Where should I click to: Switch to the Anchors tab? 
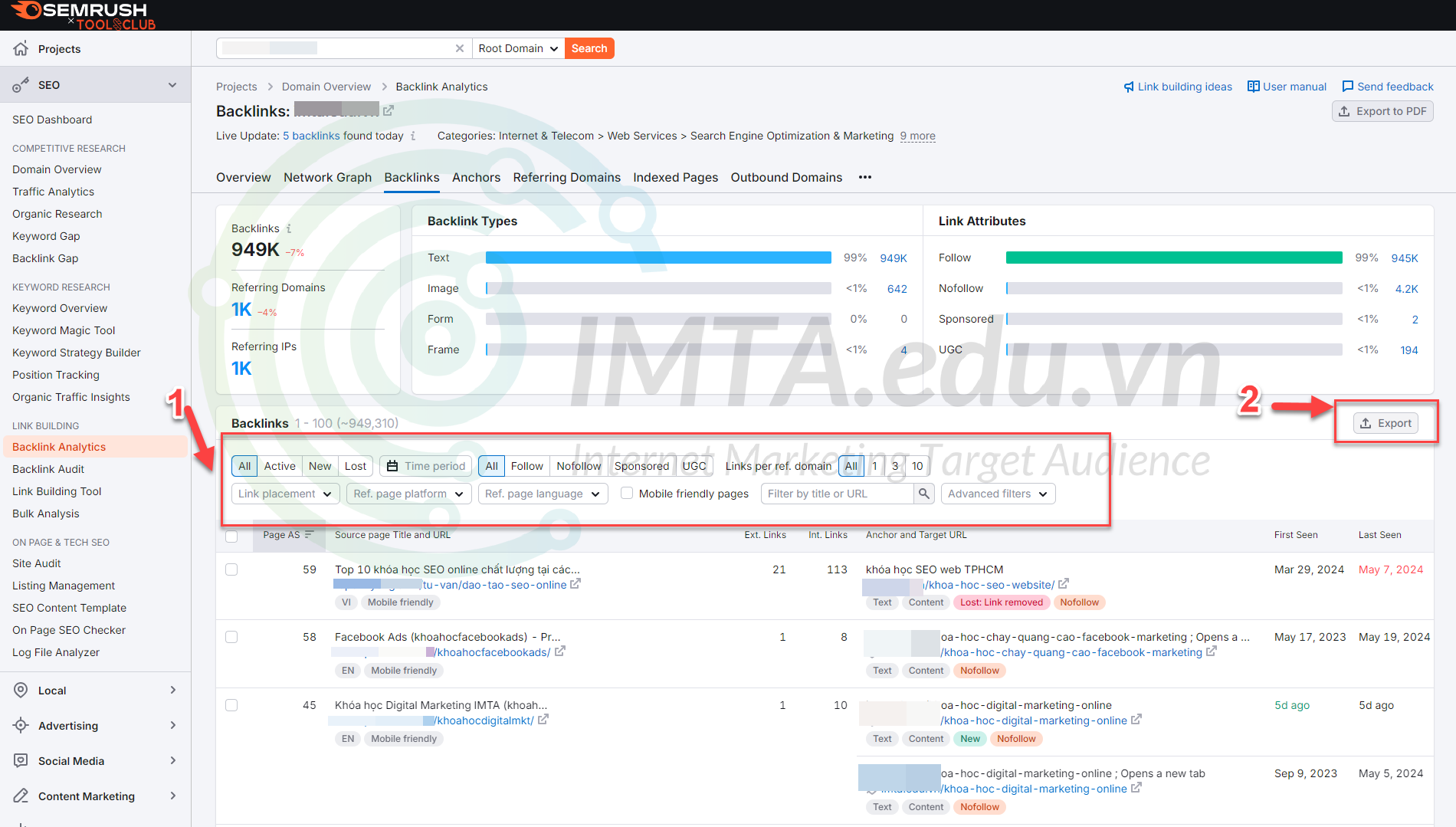(476, 177)
